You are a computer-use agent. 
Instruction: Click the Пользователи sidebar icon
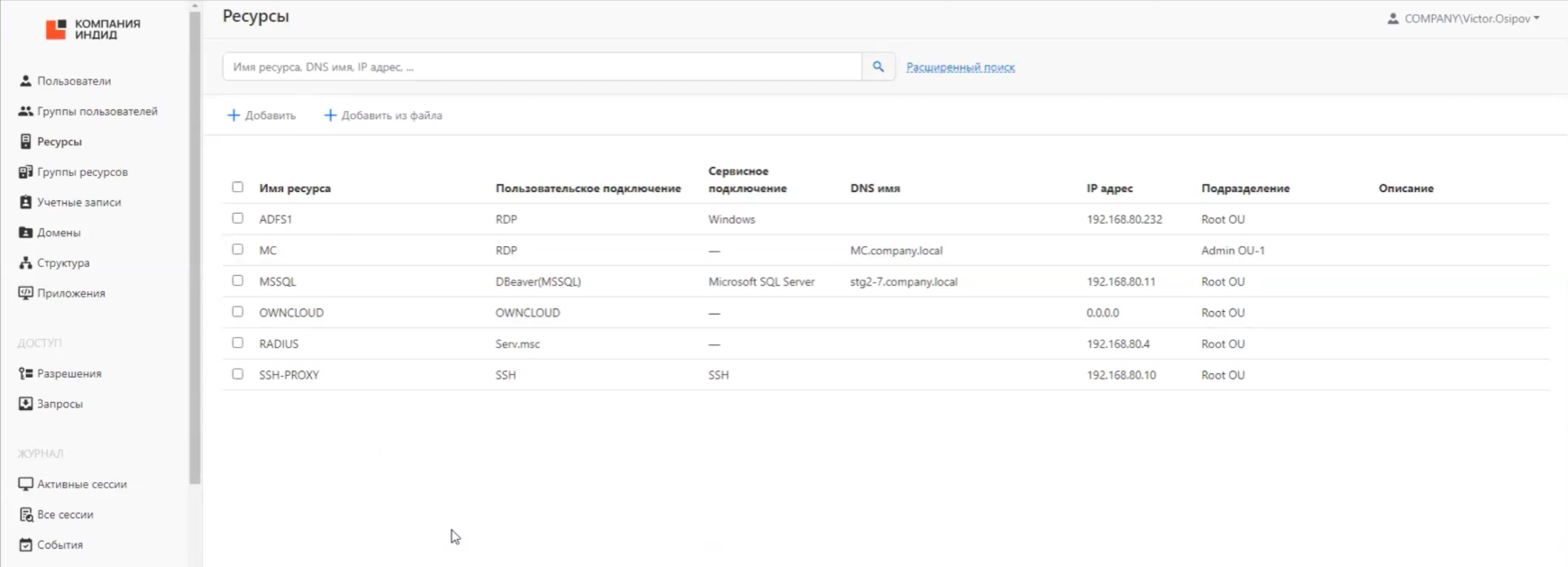(25, 81)
